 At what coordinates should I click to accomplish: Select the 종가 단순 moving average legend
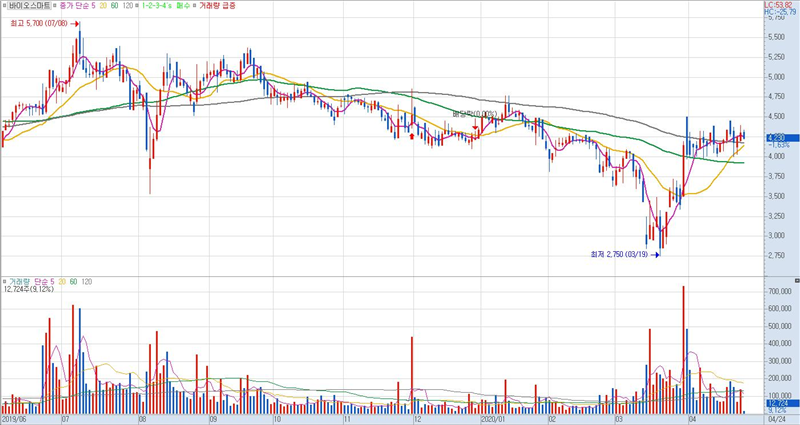(80, 6)
